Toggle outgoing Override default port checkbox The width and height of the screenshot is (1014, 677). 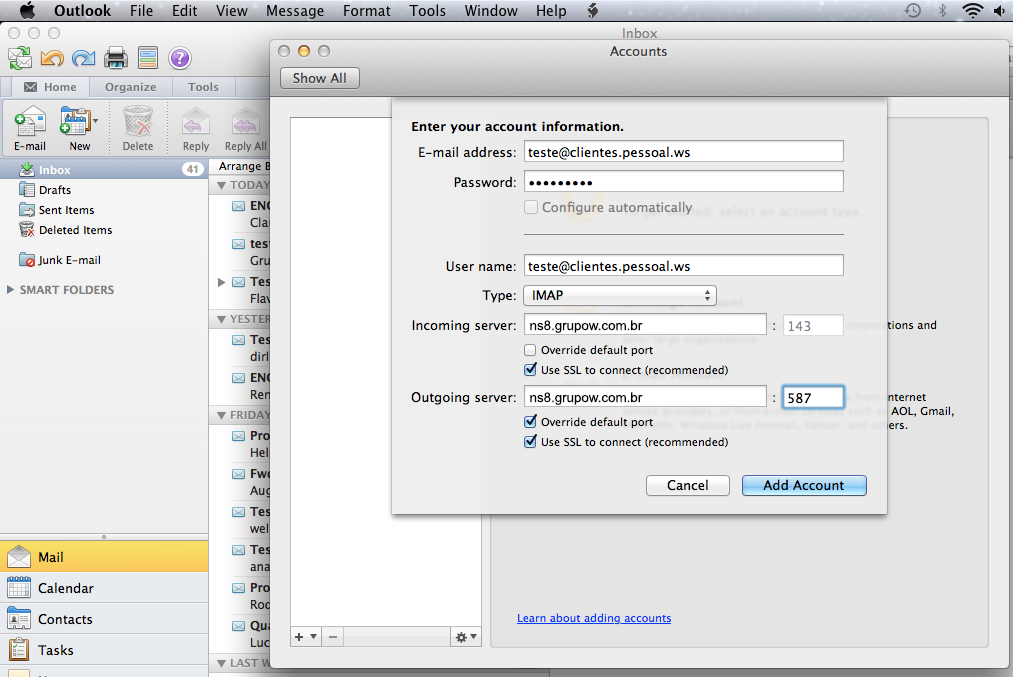[x=530, y=422]
